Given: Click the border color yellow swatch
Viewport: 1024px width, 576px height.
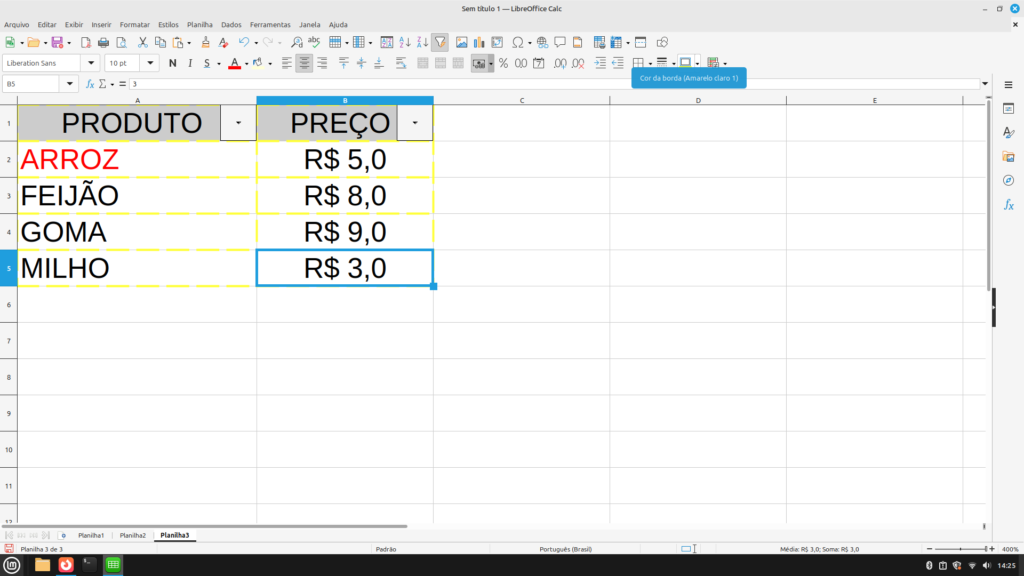Looking at the screenshot, I should 685,63.
